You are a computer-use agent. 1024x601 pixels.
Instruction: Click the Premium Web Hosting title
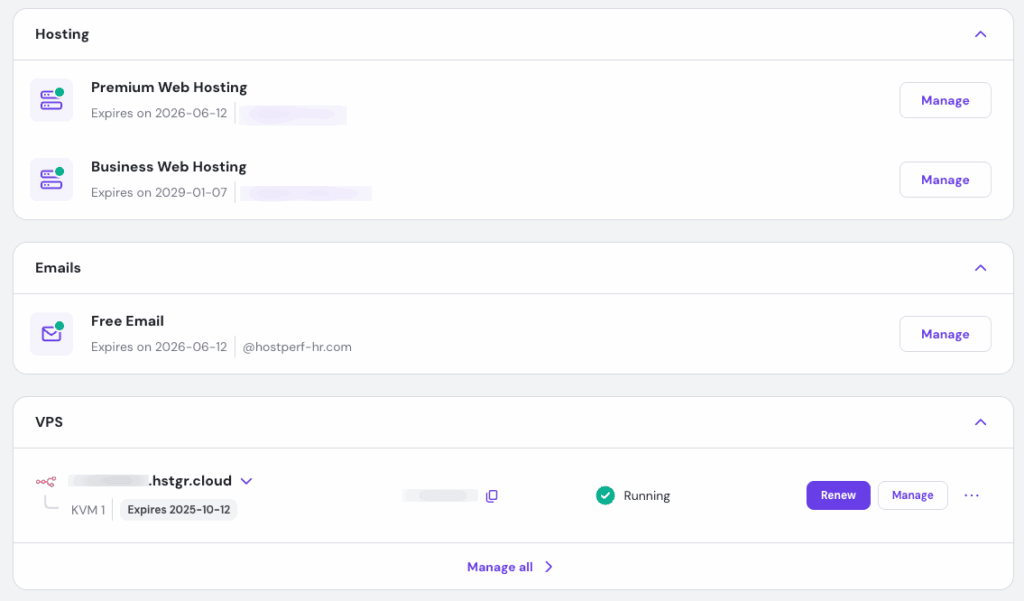click(169, 87)
